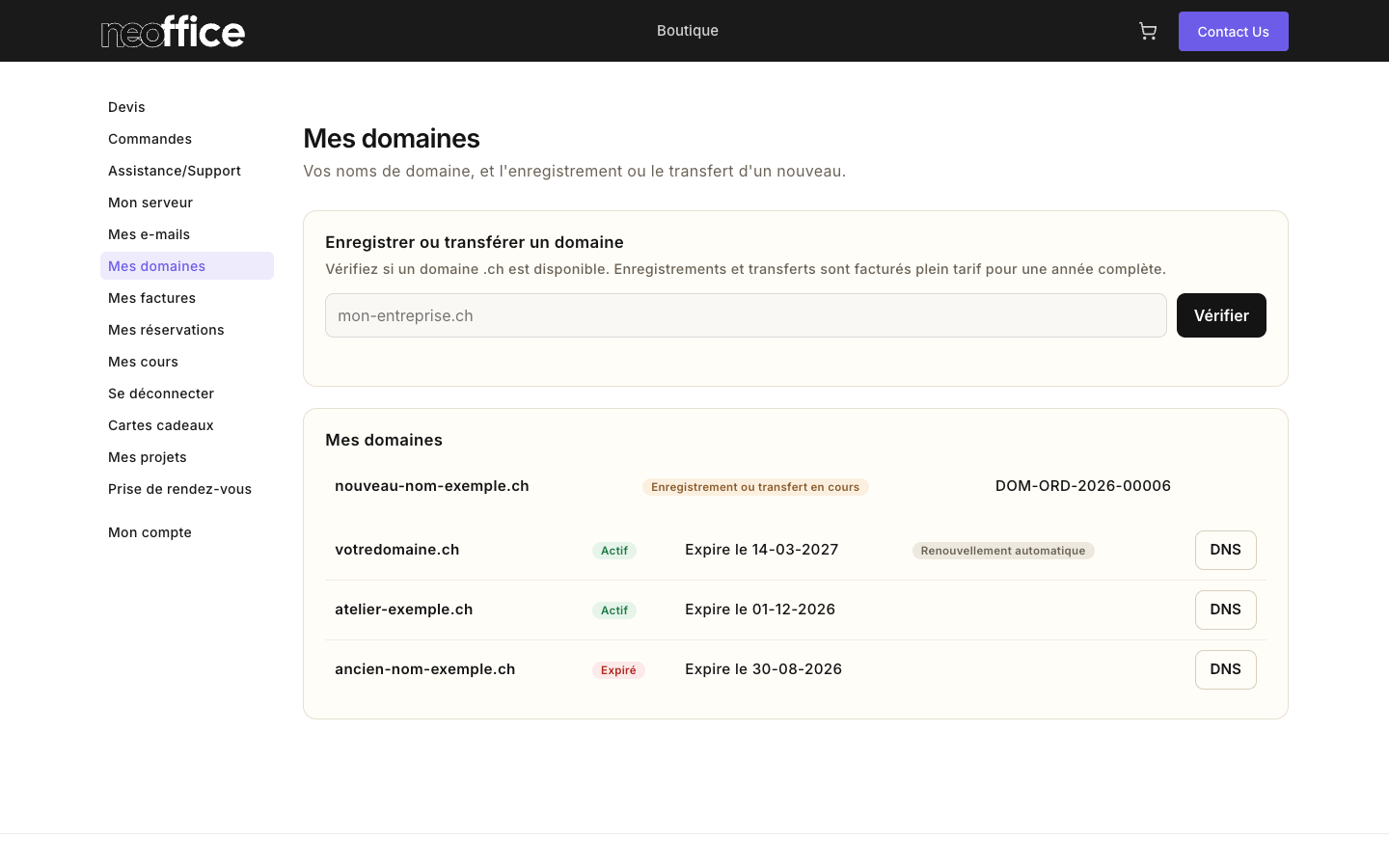Click ancien-nom-exemple.ch domain name
The height and width of the screenshot is (868, 1389).
pos(424,669)
